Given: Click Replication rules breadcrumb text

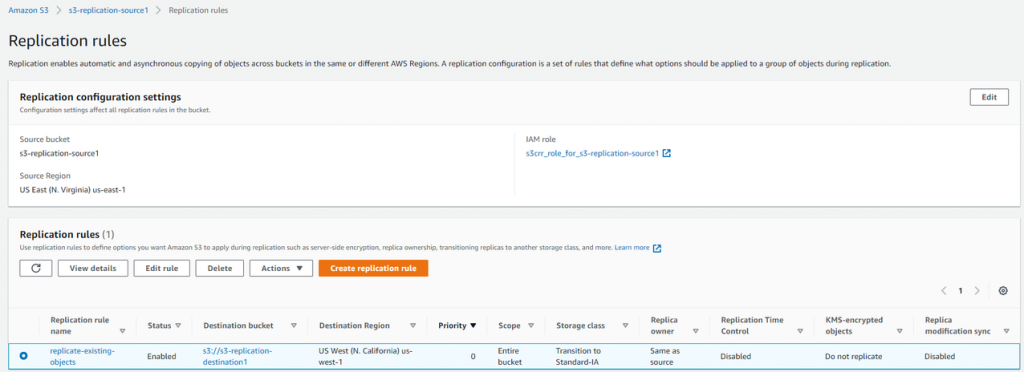Looking at the screenshot, I should [198, 10].
